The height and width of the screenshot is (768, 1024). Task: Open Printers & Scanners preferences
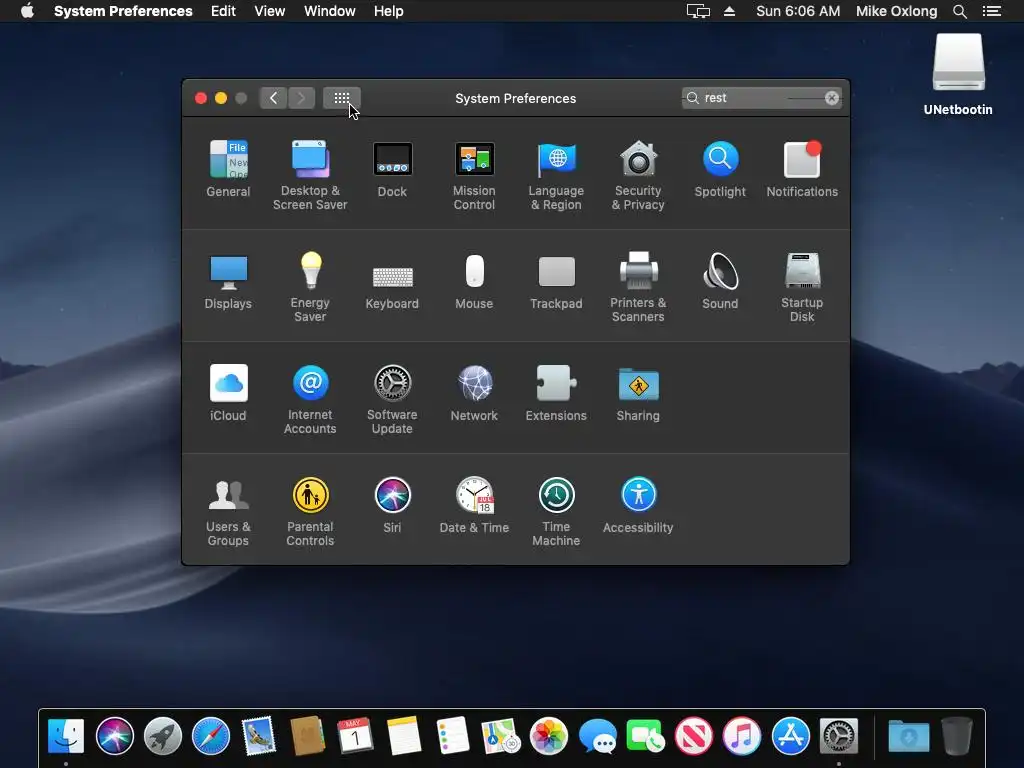pos(638,287)
